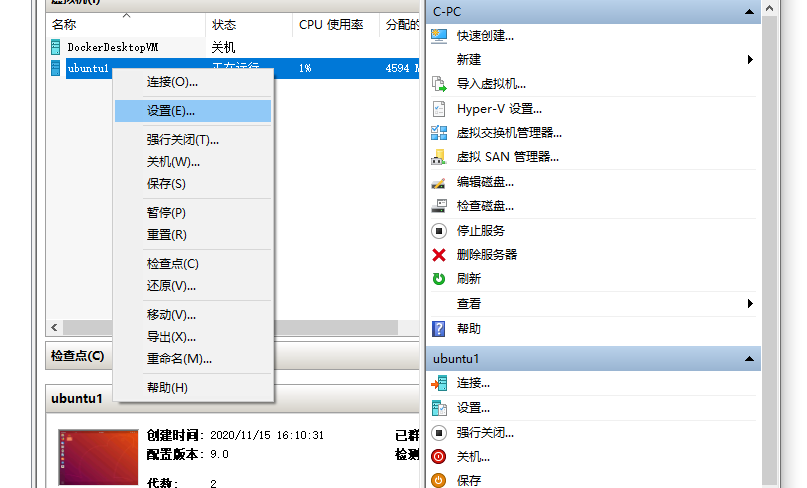Select 暂停(P) in context menu
Image resolution: width=807 pixels, height=488 pixels.
pos(193,213)
